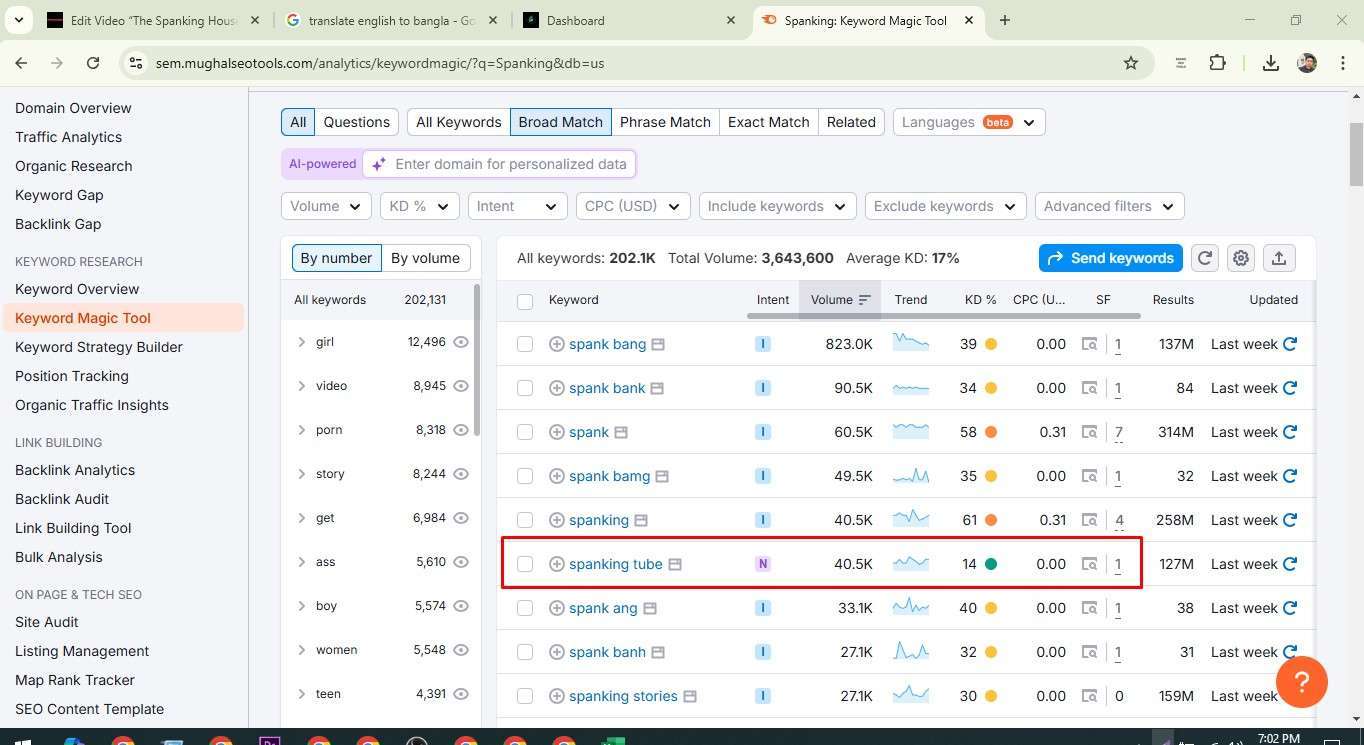This screenshot has height=745, width=1364.
Task: Tick the select-all checkbox in the table header
Action: point(525,300)
